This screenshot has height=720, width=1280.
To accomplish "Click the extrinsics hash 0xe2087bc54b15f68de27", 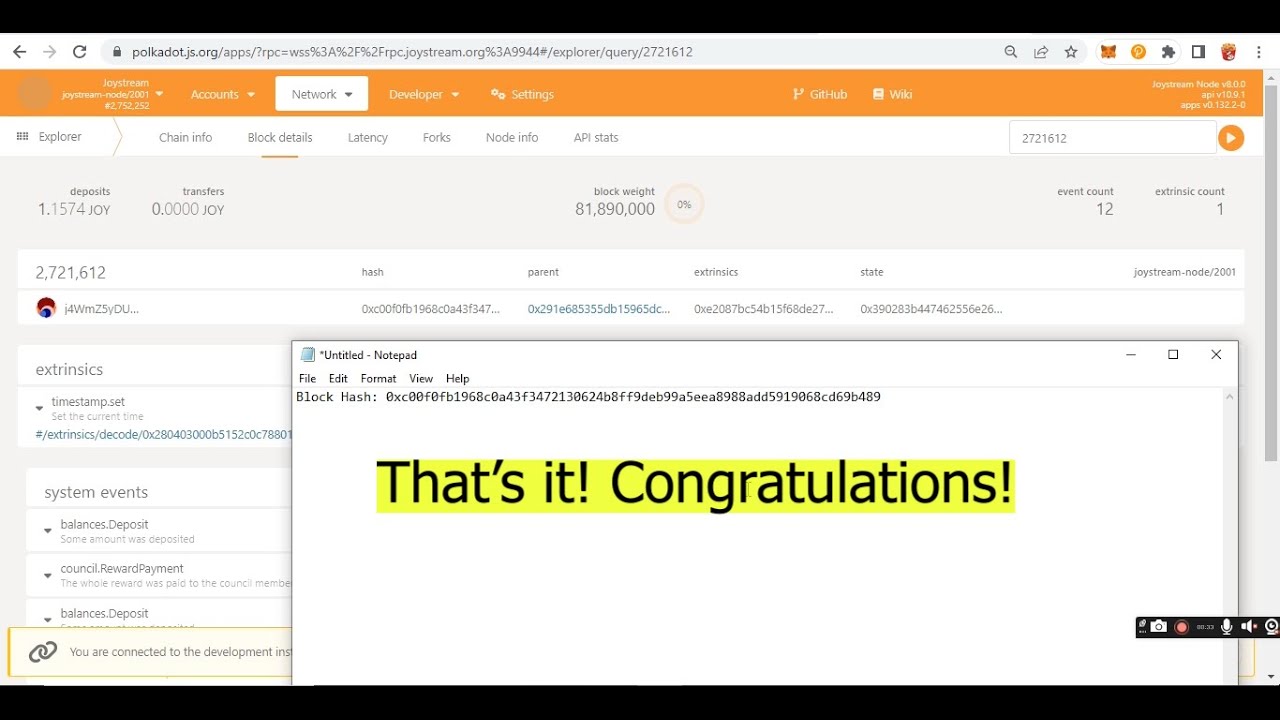I will pos(763,309).
